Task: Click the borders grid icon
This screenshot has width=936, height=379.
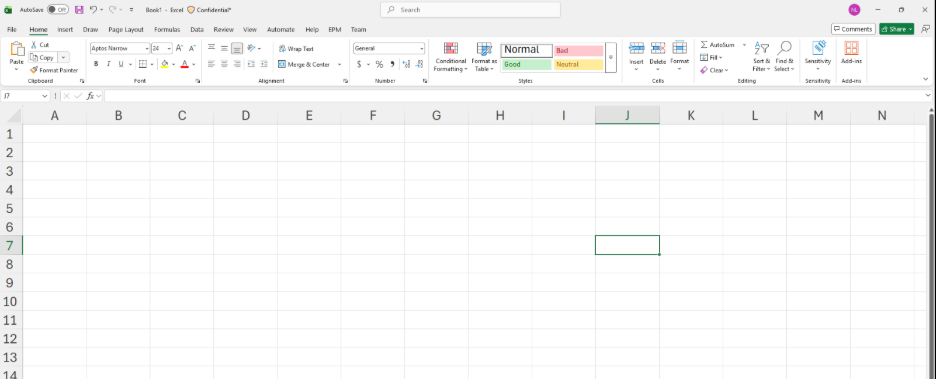Action: (143, 64)
